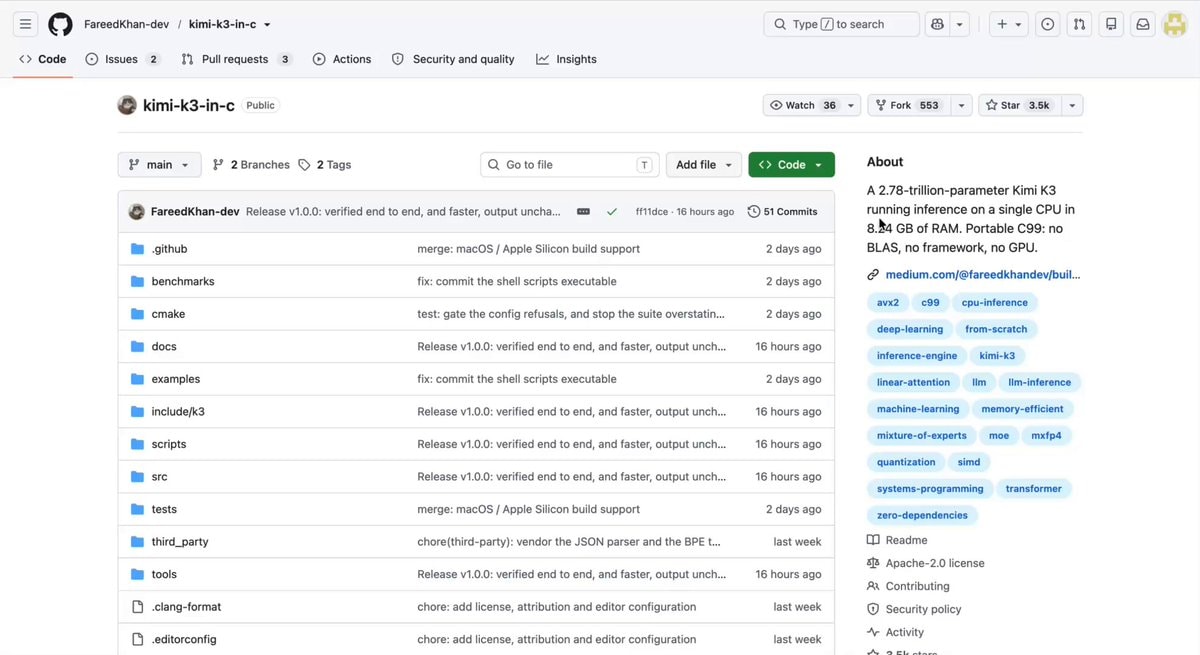Open notifications inbox icon
This screenshot has width=1200, height=655.
pos(1143,24)
